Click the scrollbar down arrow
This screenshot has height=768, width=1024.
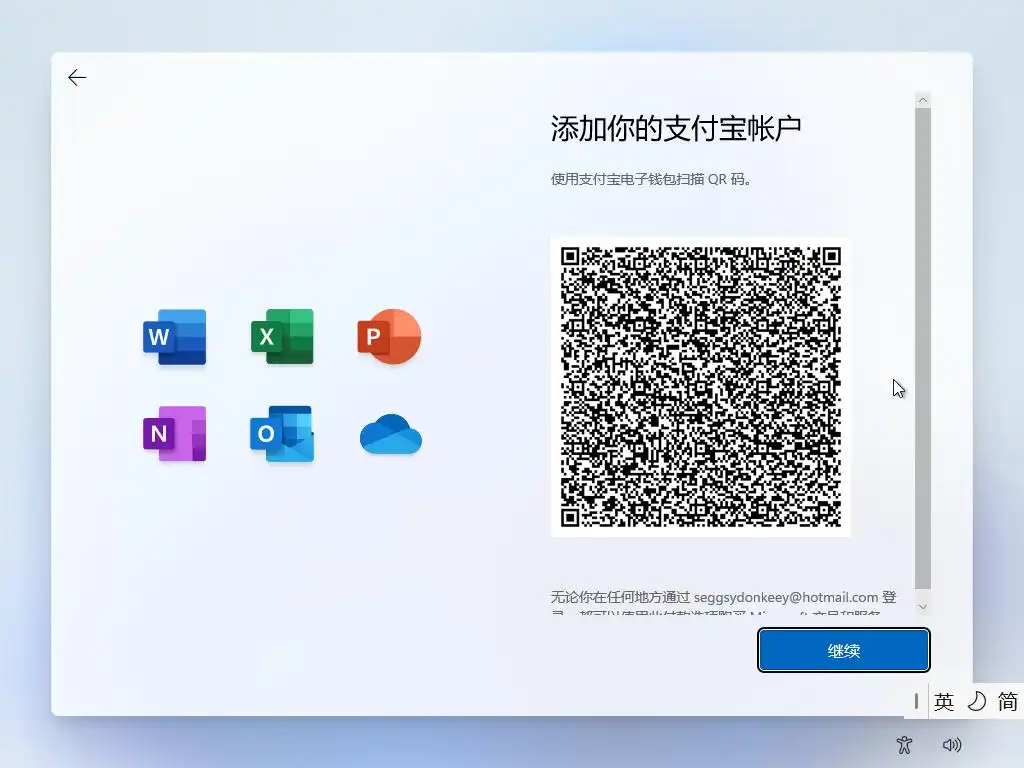(x=923, y=607)
